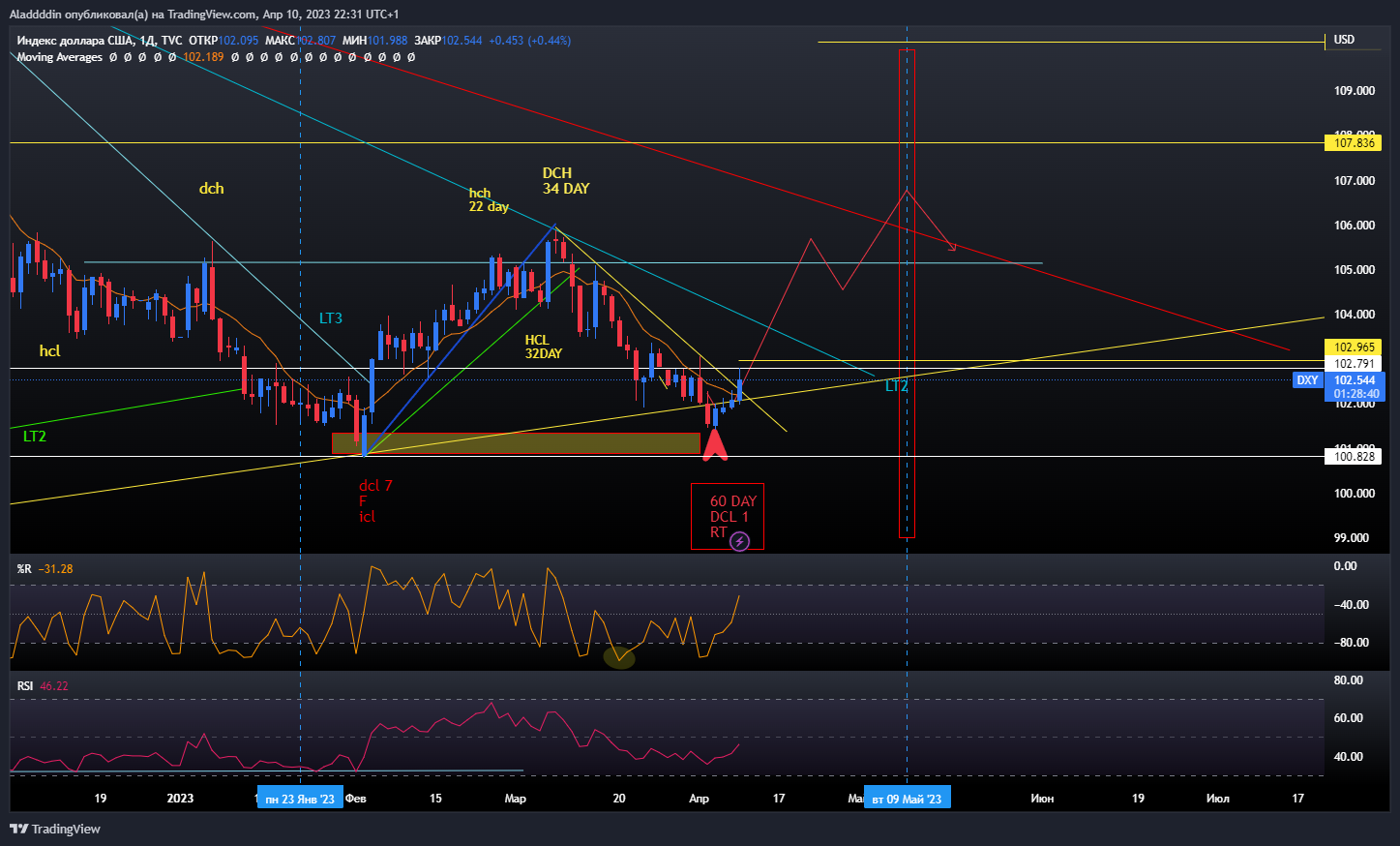Click the ЗАКР close value in header

462,41
